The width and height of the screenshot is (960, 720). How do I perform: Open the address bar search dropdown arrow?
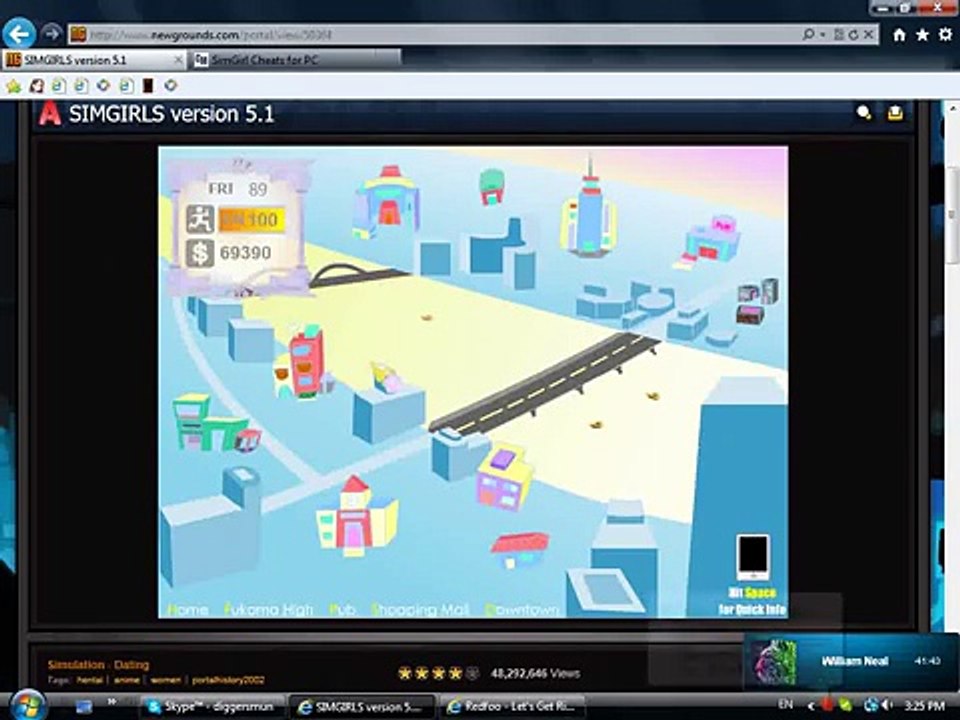coord(823,34)
